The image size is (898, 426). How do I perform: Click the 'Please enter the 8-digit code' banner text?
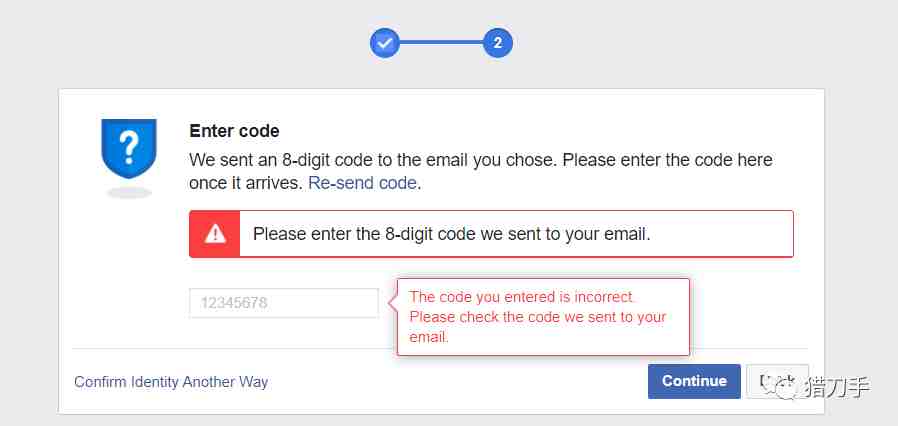pyautogui.click(x=452, y=234)
